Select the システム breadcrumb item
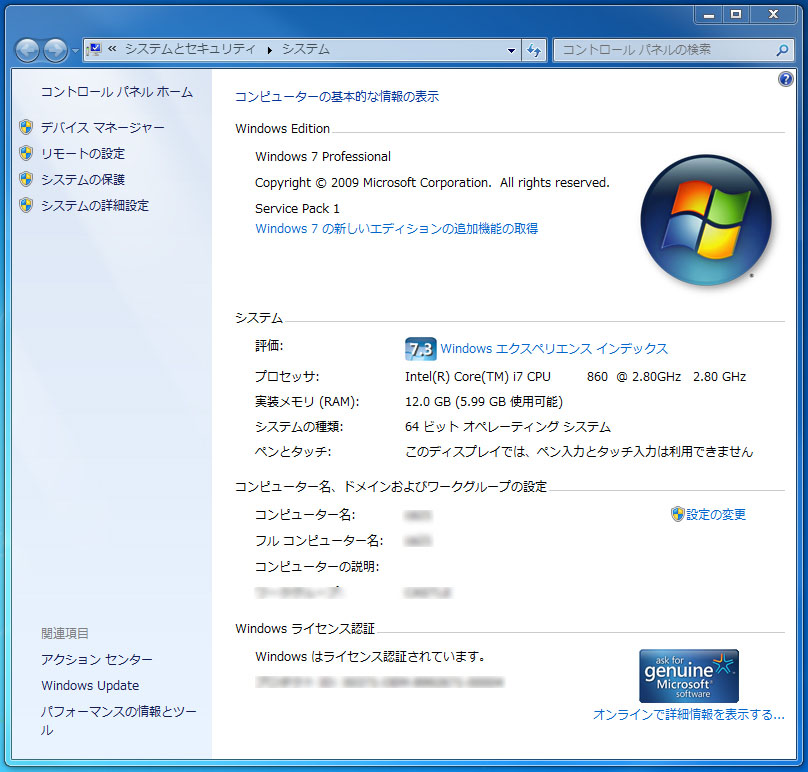Image resolution: width=808 pixels, height=772 pixels. click(x=305, y=49)
